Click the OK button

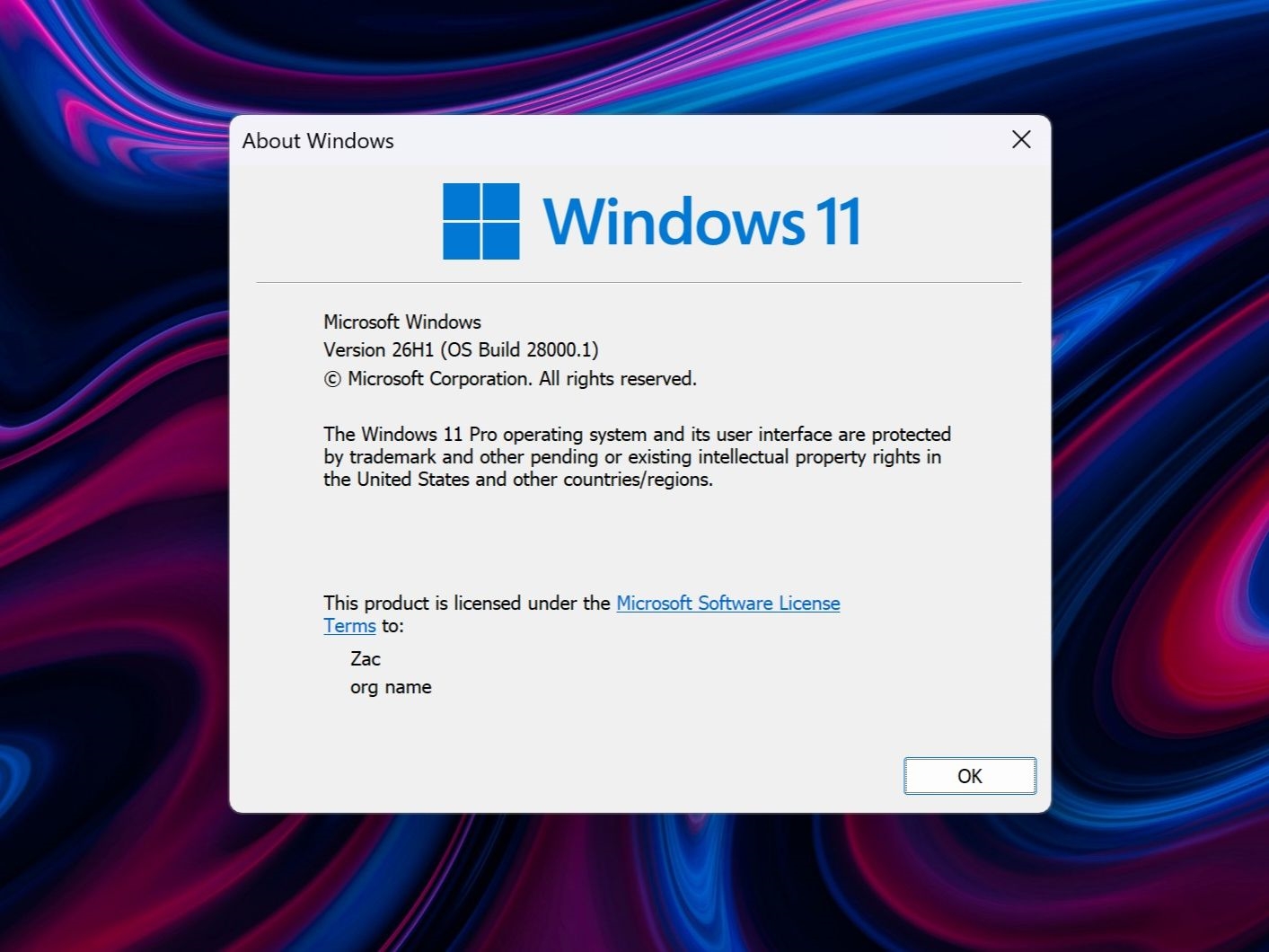point(970,776)
